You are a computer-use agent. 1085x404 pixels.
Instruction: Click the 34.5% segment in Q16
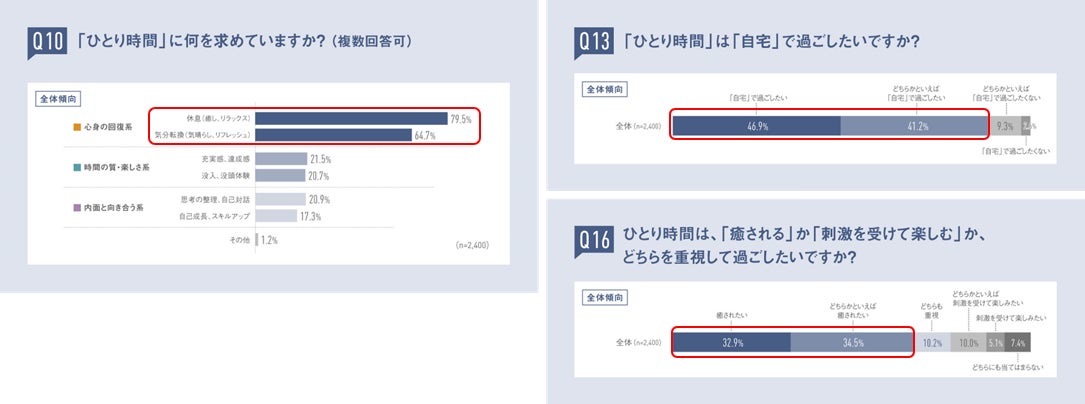click(x=852, y=342)
